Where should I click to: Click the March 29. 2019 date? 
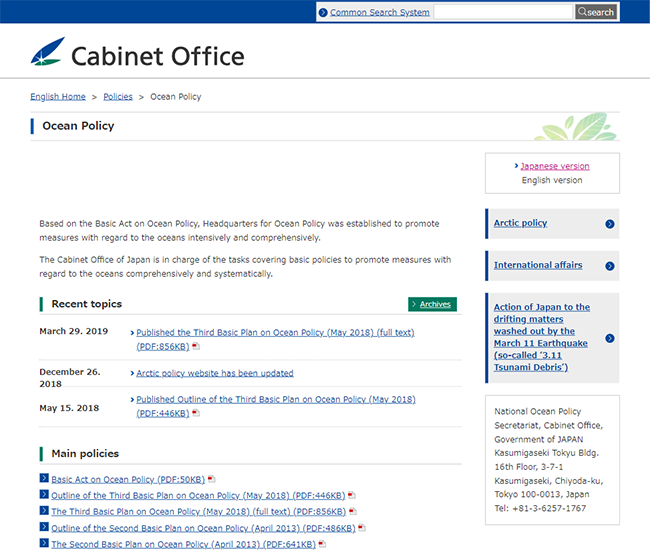[x=74, y=331]
